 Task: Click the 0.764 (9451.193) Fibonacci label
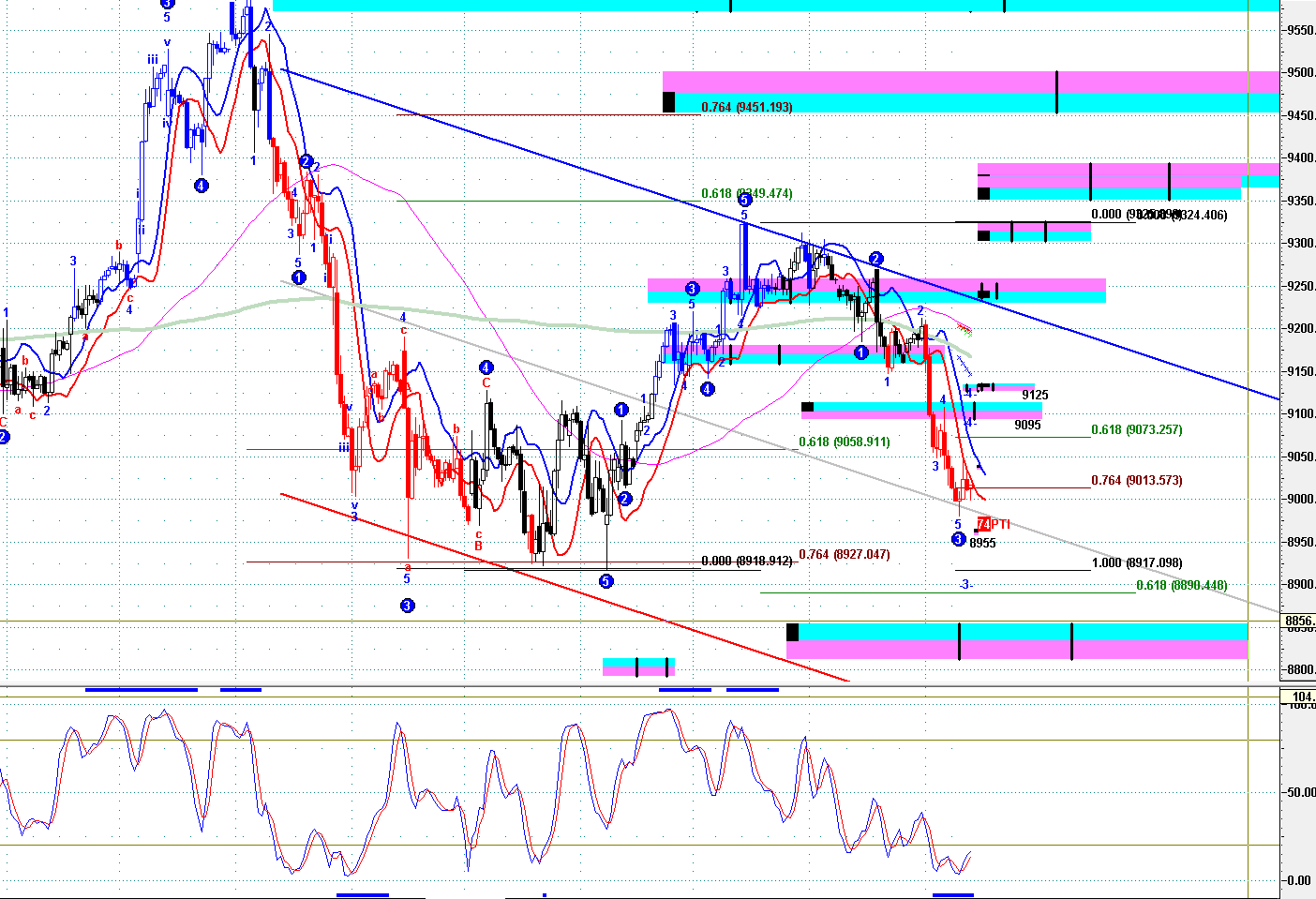[x=746, y=107]
